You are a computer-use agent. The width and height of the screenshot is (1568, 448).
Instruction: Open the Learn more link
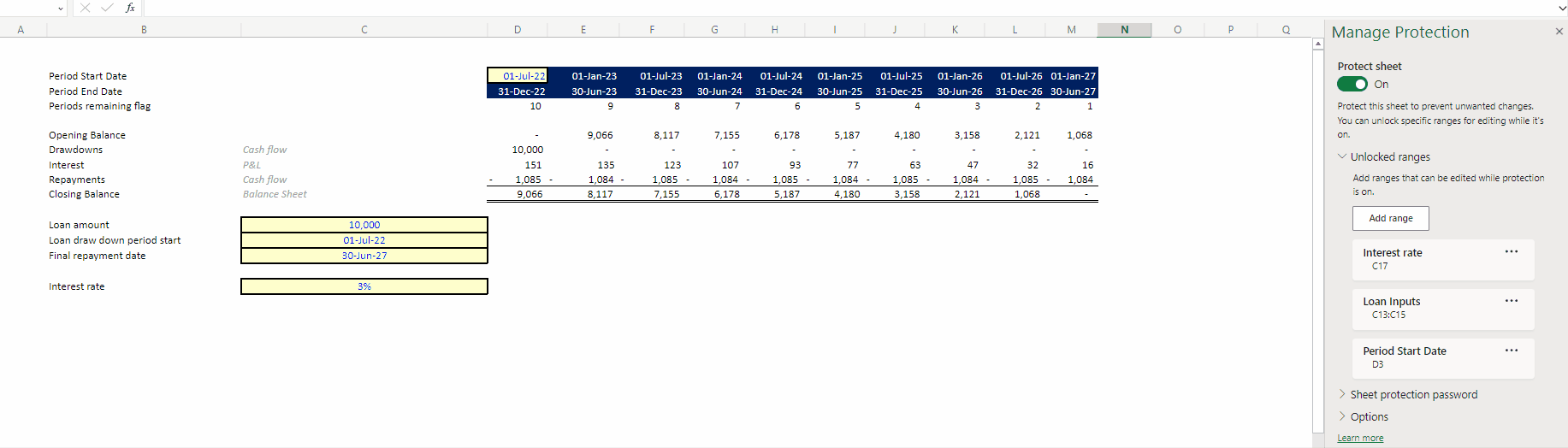[x=1359, y=438]
